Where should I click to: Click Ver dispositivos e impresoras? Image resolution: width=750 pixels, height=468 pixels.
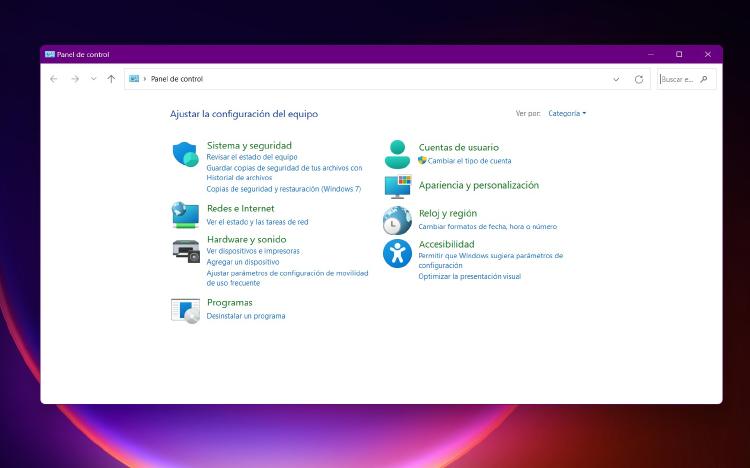[x=253, y=251]
